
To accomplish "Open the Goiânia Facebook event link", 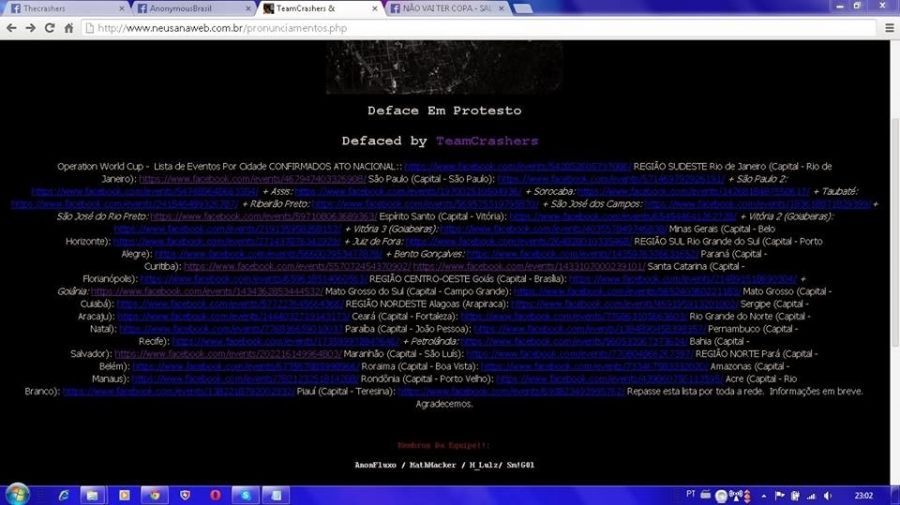I will pyautogui.click(x=207, y=292).
